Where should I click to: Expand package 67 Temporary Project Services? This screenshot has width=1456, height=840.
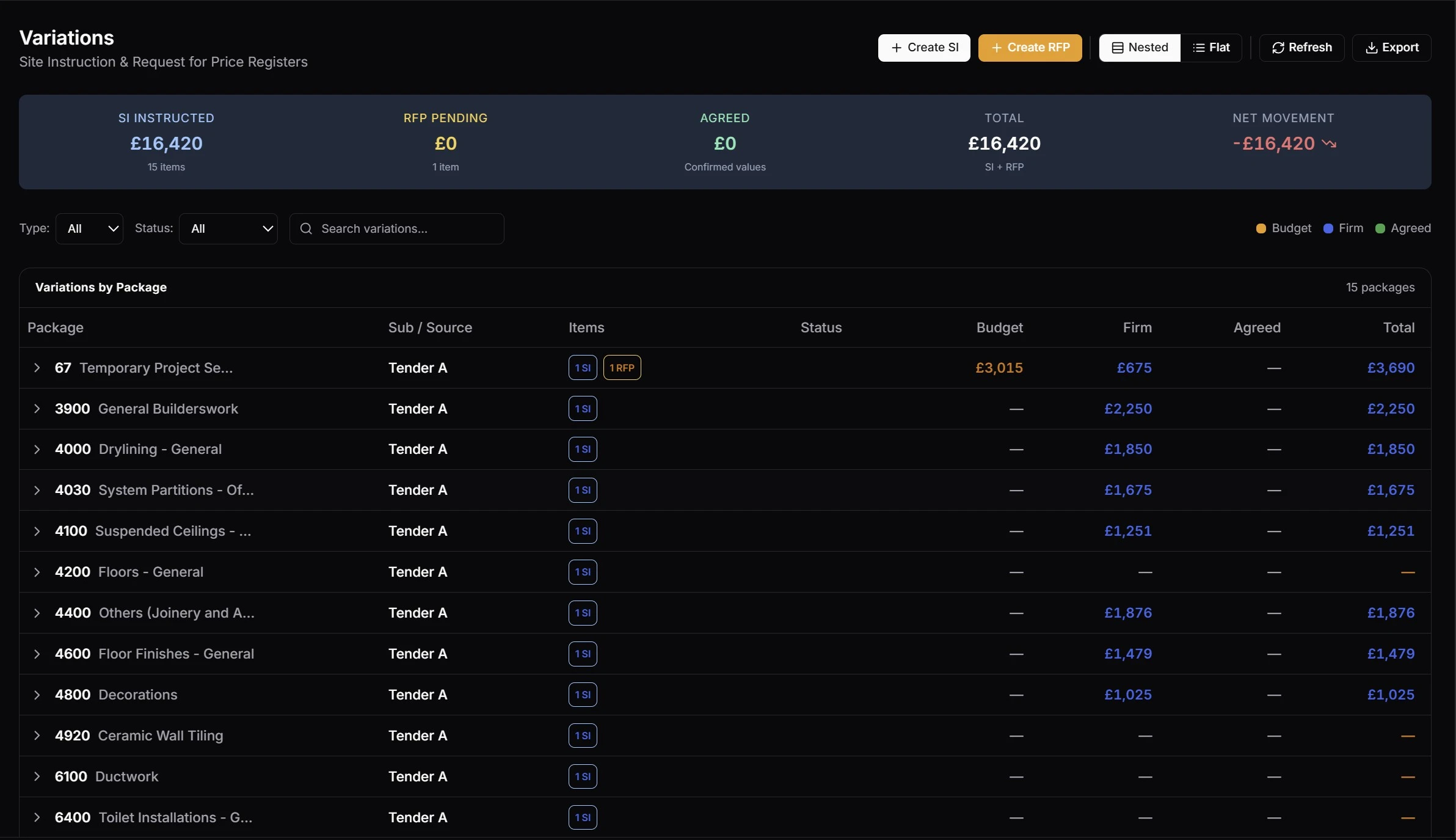37,368
